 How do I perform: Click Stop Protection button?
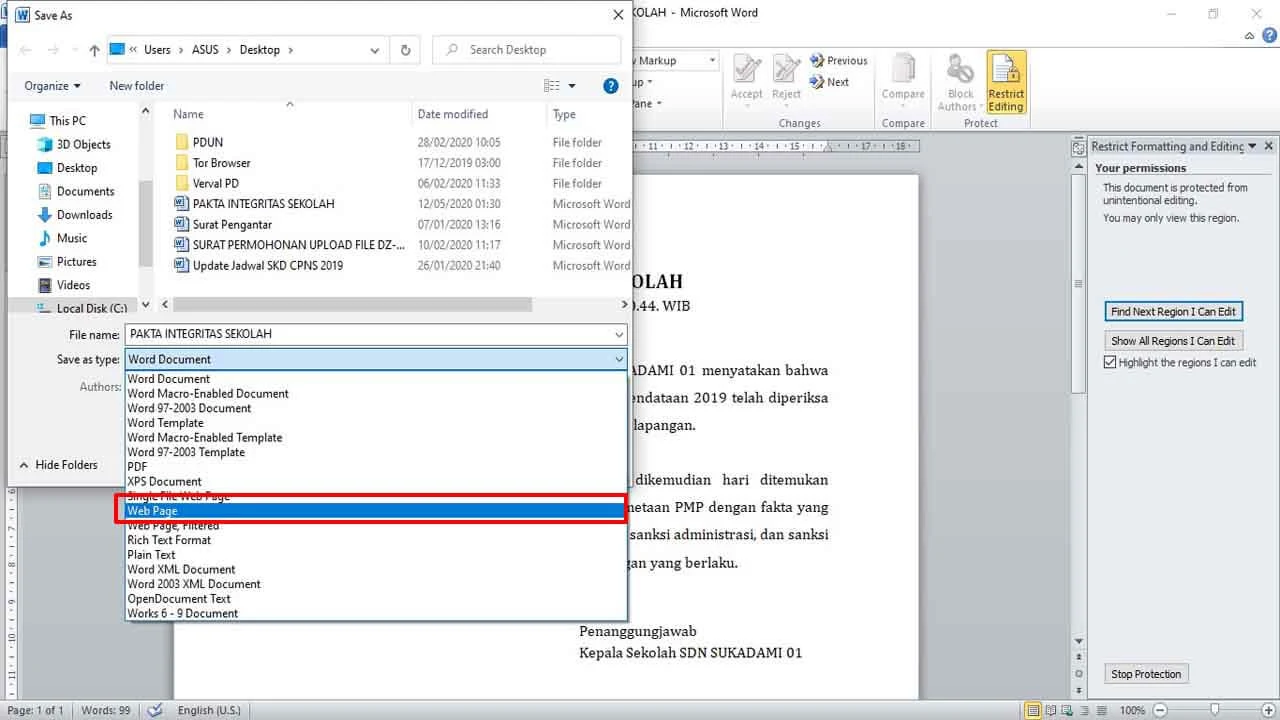(x=1147, y=674)
